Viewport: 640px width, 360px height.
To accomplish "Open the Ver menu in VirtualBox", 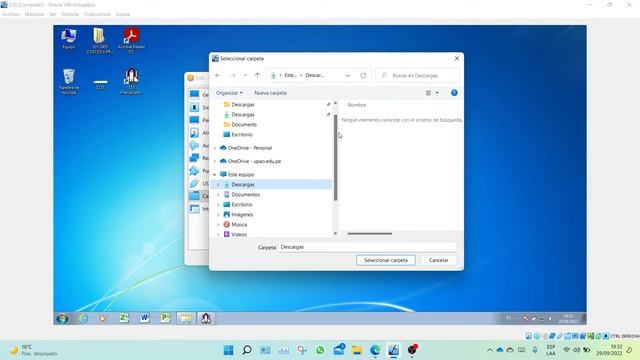I will pos(53,14).
